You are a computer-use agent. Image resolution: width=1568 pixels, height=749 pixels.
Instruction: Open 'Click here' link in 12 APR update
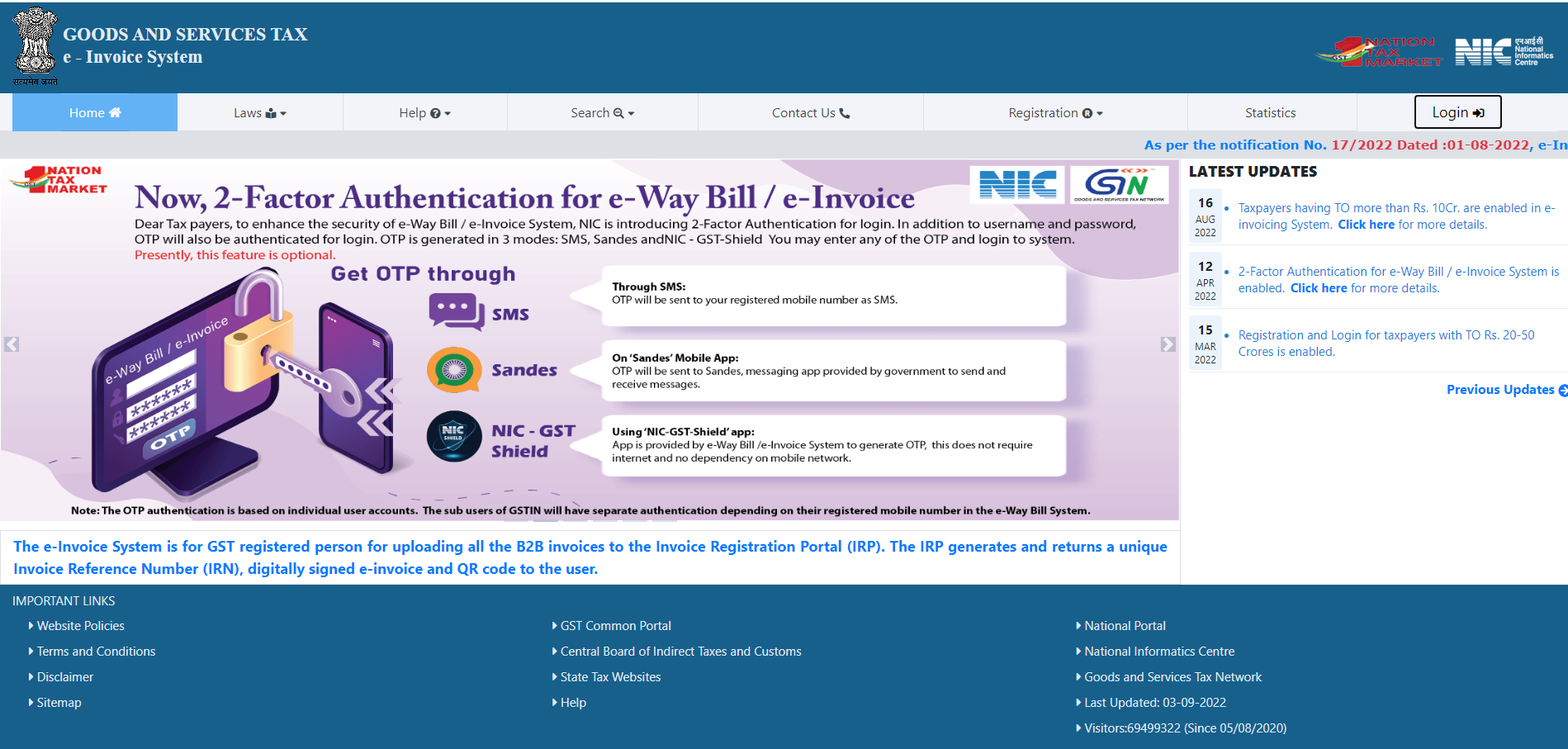1319,288
